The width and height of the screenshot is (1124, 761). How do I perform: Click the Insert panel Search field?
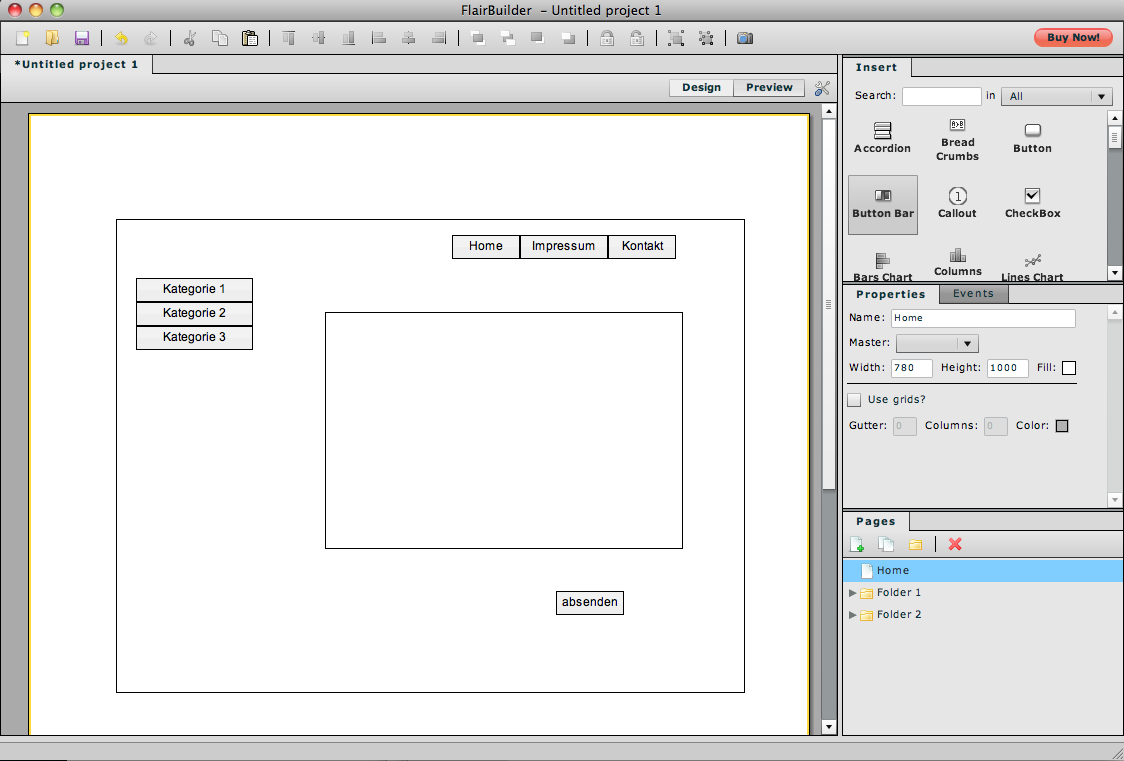click(x=941, y=96)
